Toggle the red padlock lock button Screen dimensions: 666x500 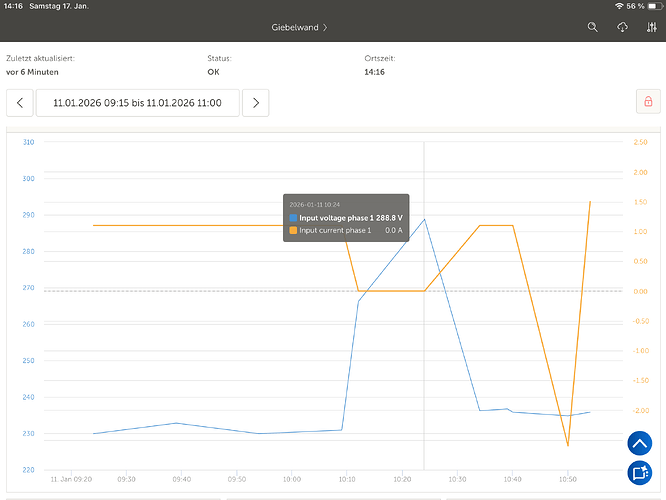(x=648, y=102)
